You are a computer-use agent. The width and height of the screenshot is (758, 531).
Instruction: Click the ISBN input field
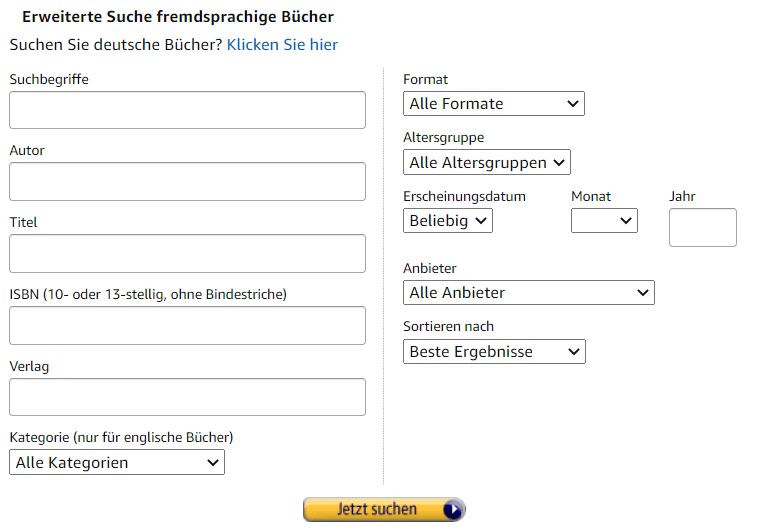[x=187, y=326]
